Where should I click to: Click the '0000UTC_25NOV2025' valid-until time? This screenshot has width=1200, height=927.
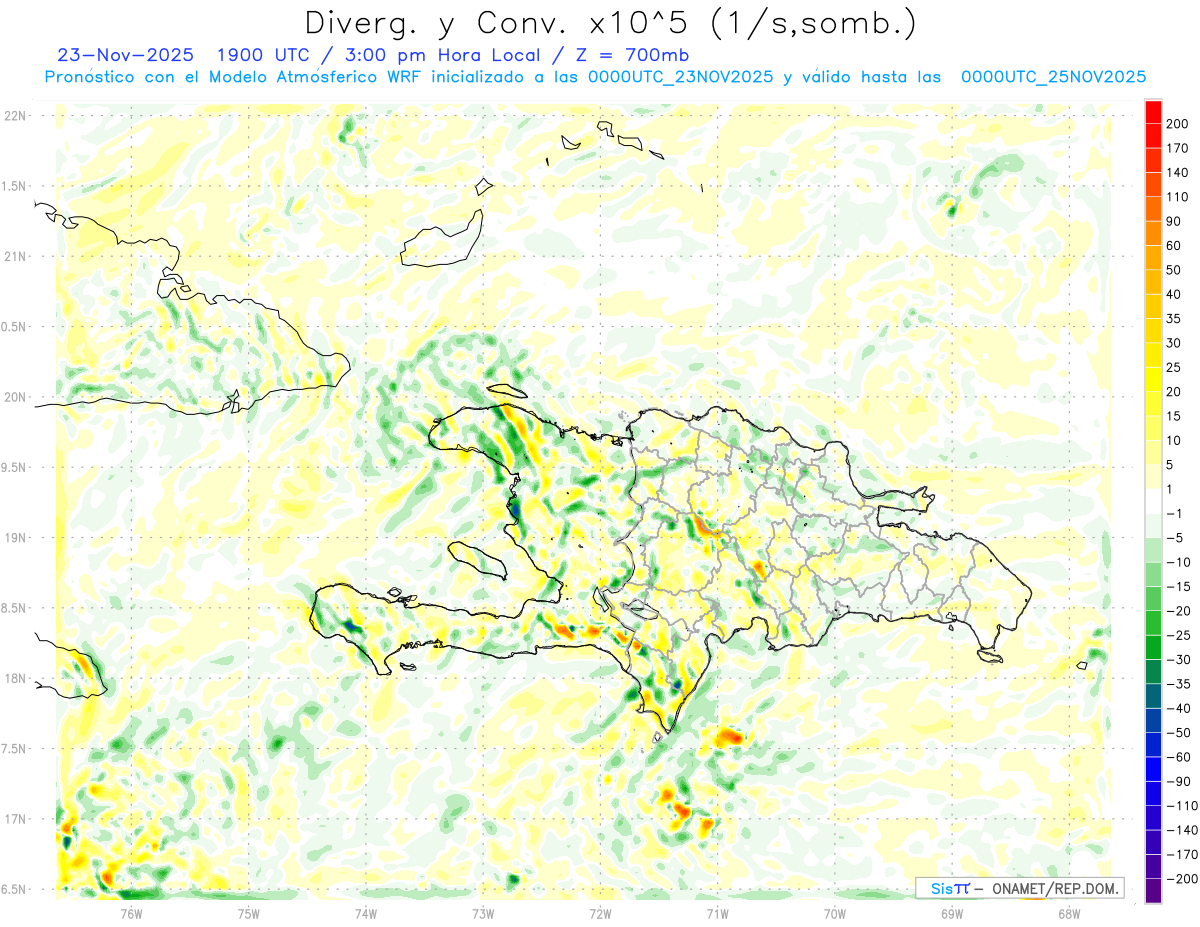click(x=1053, y=77)
